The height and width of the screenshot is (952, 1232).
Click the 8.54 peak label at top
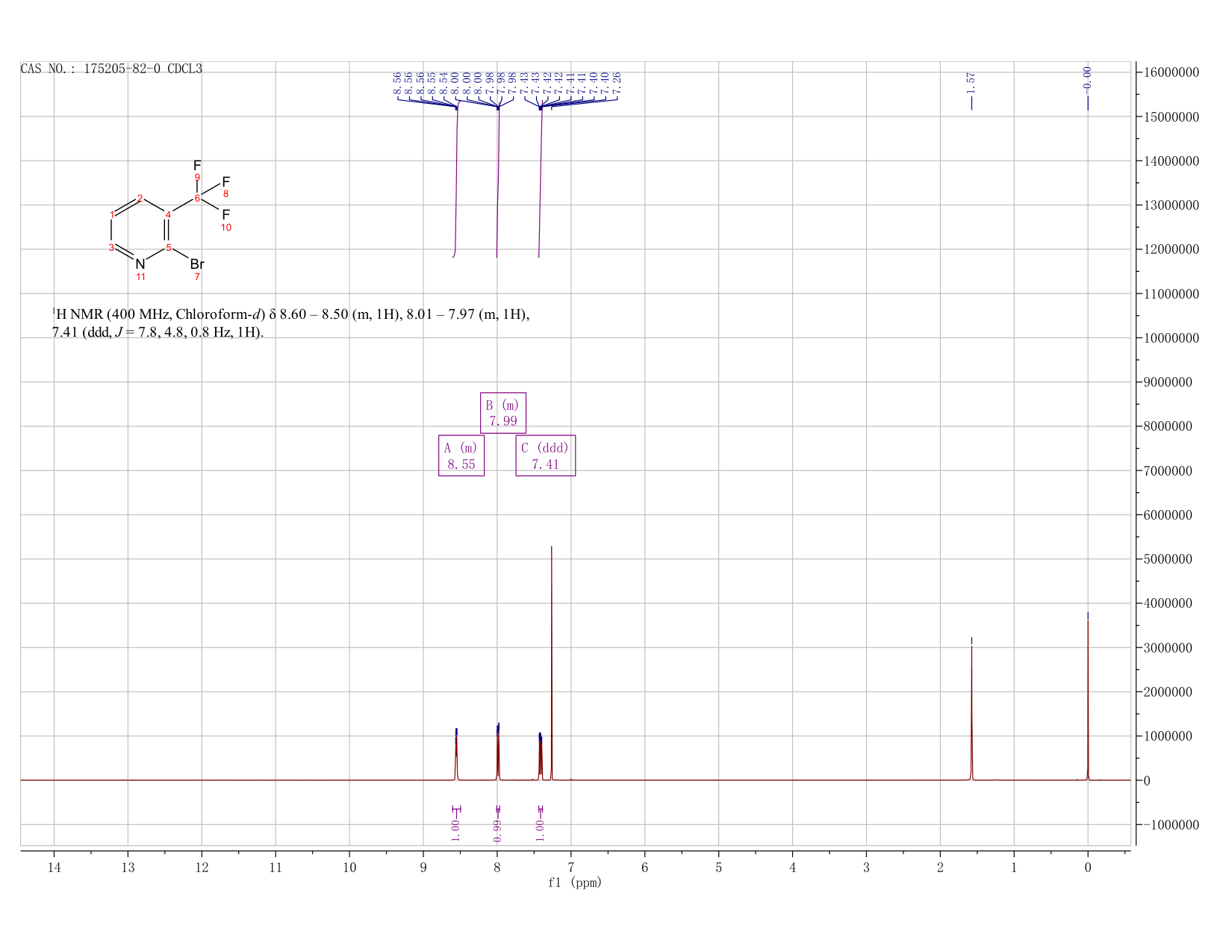[x=444, y=83]
